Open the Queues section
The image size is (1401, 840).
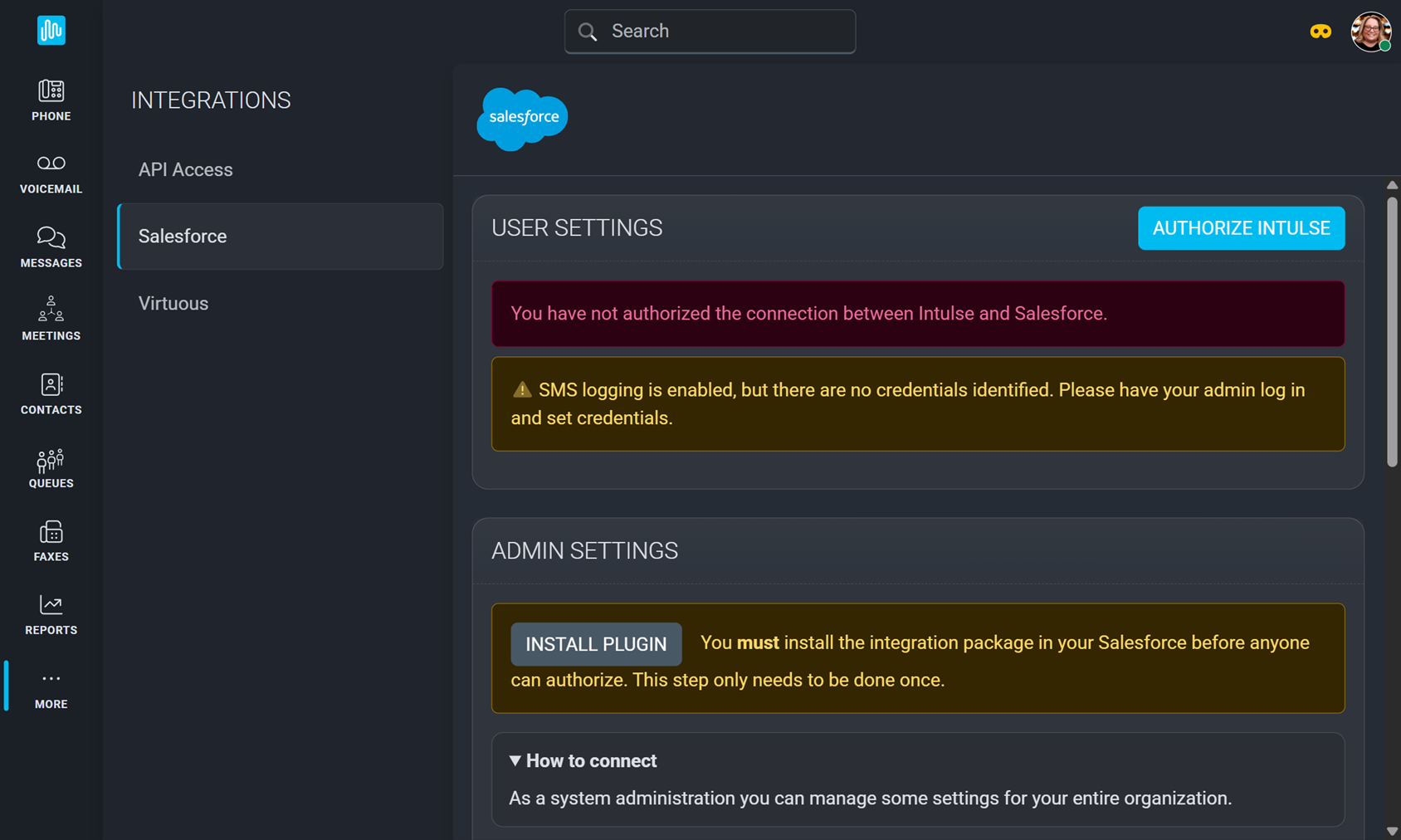[51, 468]
